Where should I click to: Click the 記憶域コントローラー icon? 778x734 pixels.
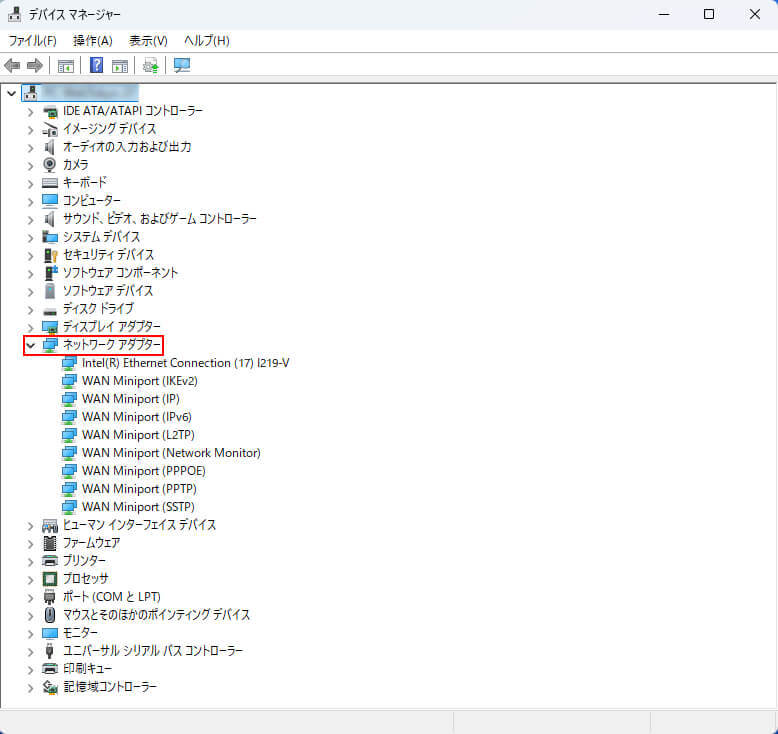[x=50, y=687]
